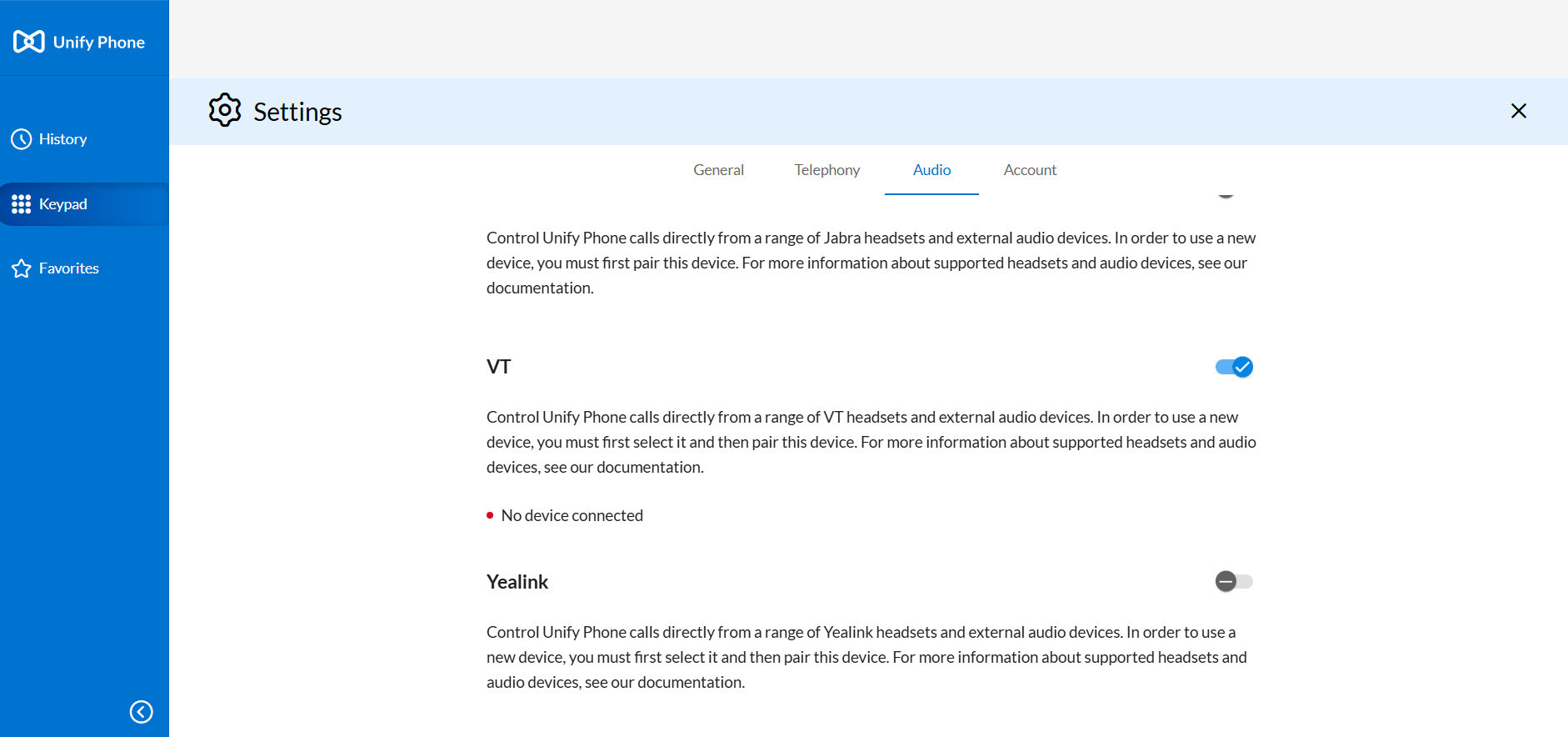Click the Yealink section heading

click(517, 582)
